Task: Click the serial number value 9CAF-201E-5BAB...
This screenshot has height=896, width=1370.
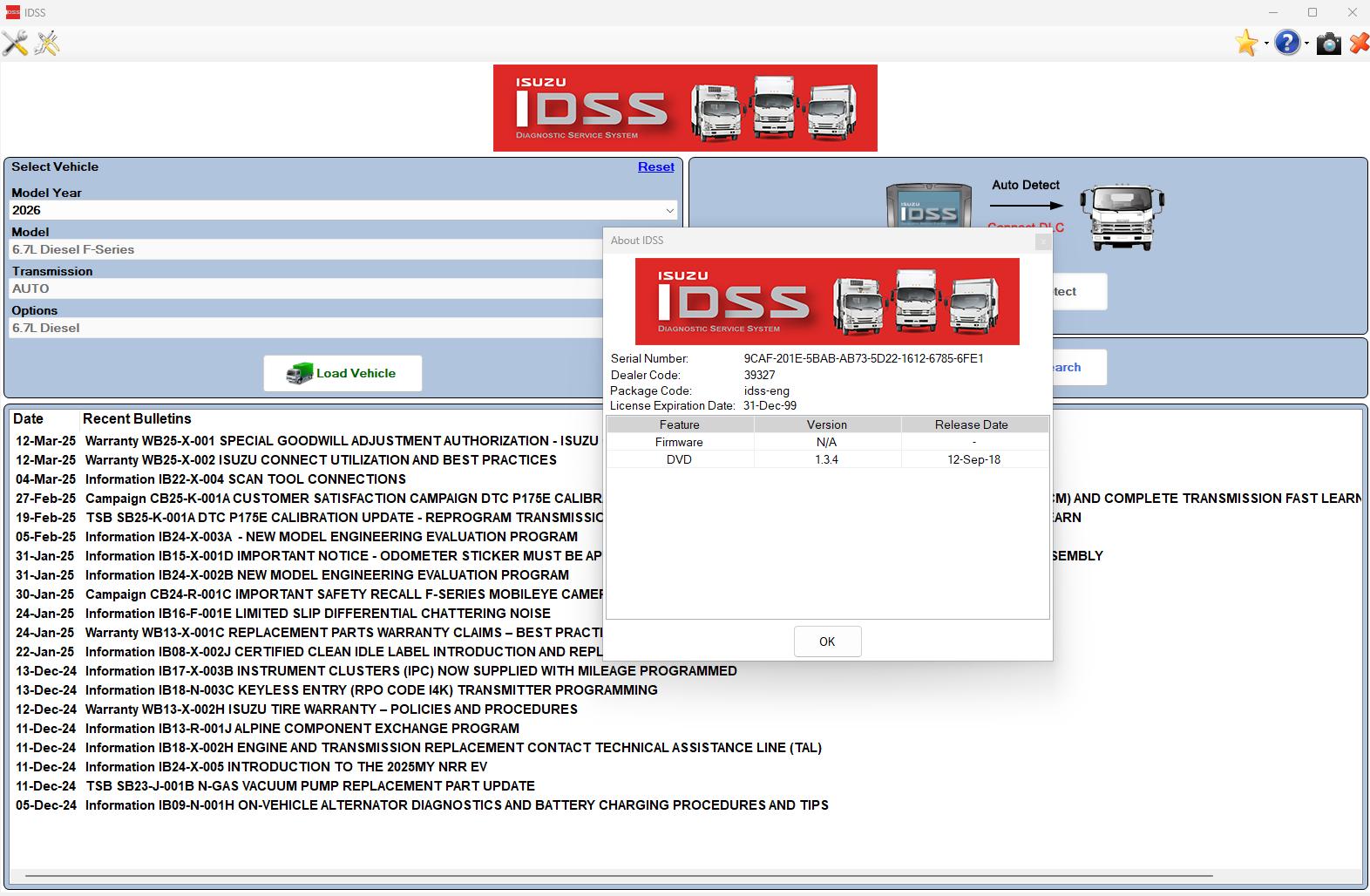Action: coord(864,358)
